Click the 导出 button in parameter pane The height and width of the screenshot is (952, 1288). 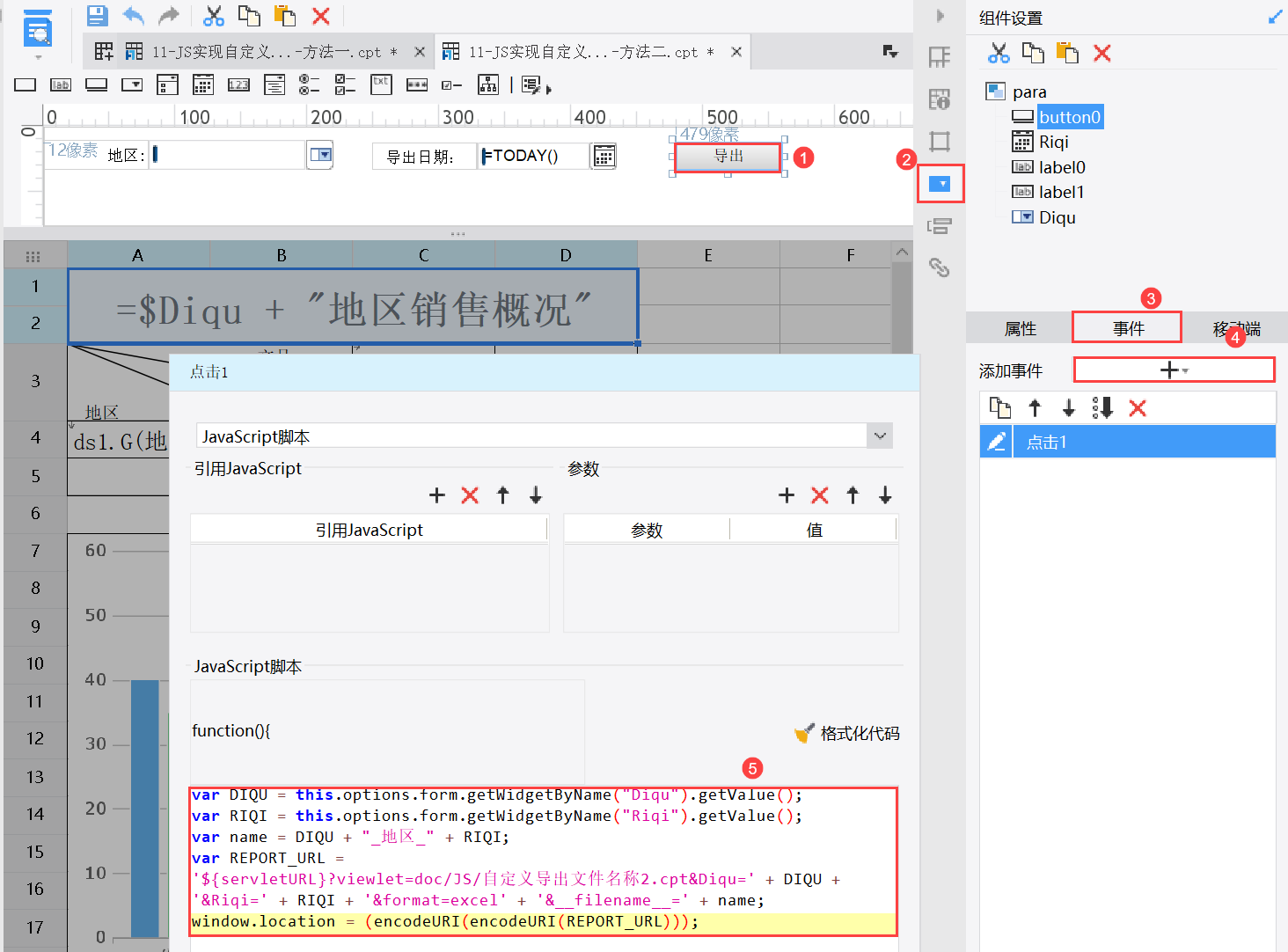728,157
